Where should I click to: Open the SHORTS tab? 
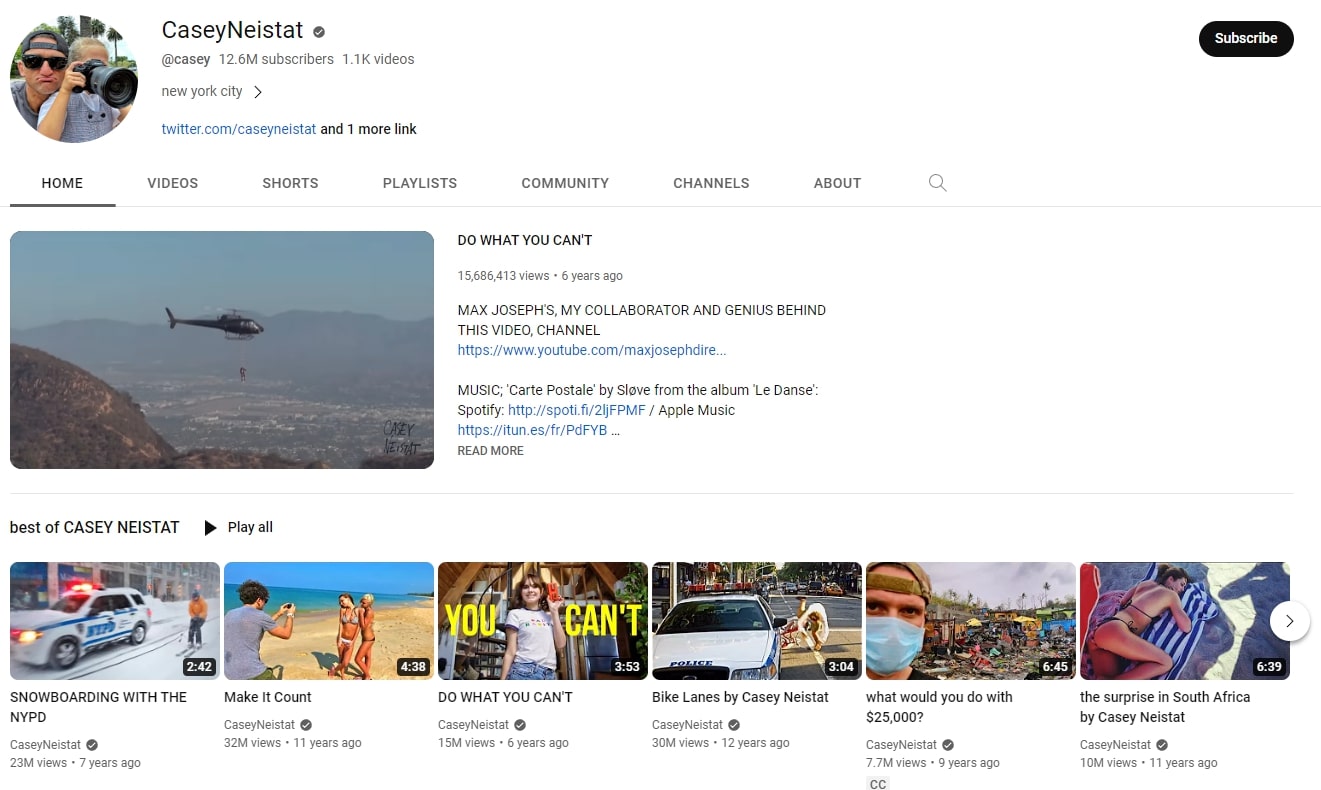(290, 183)
